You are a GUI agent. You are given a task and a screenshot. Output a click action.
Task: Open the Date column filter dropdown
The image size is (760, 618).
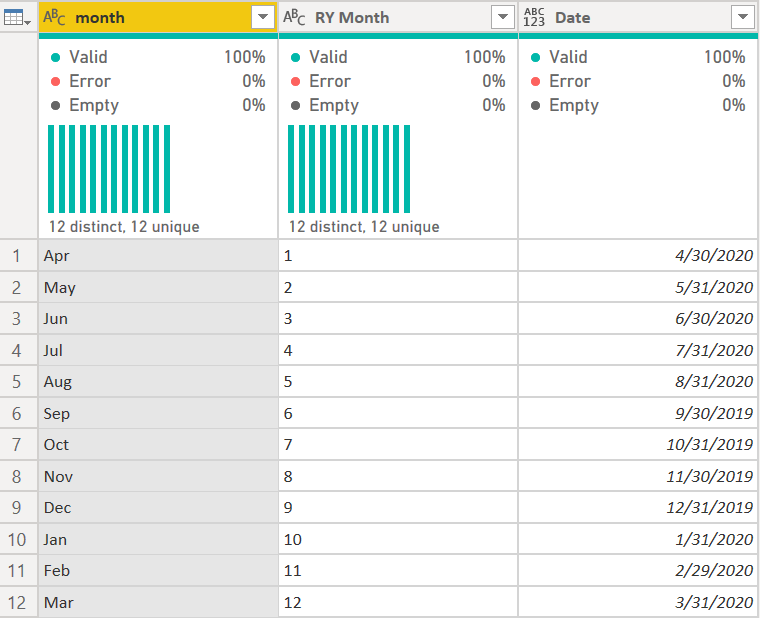743,17
